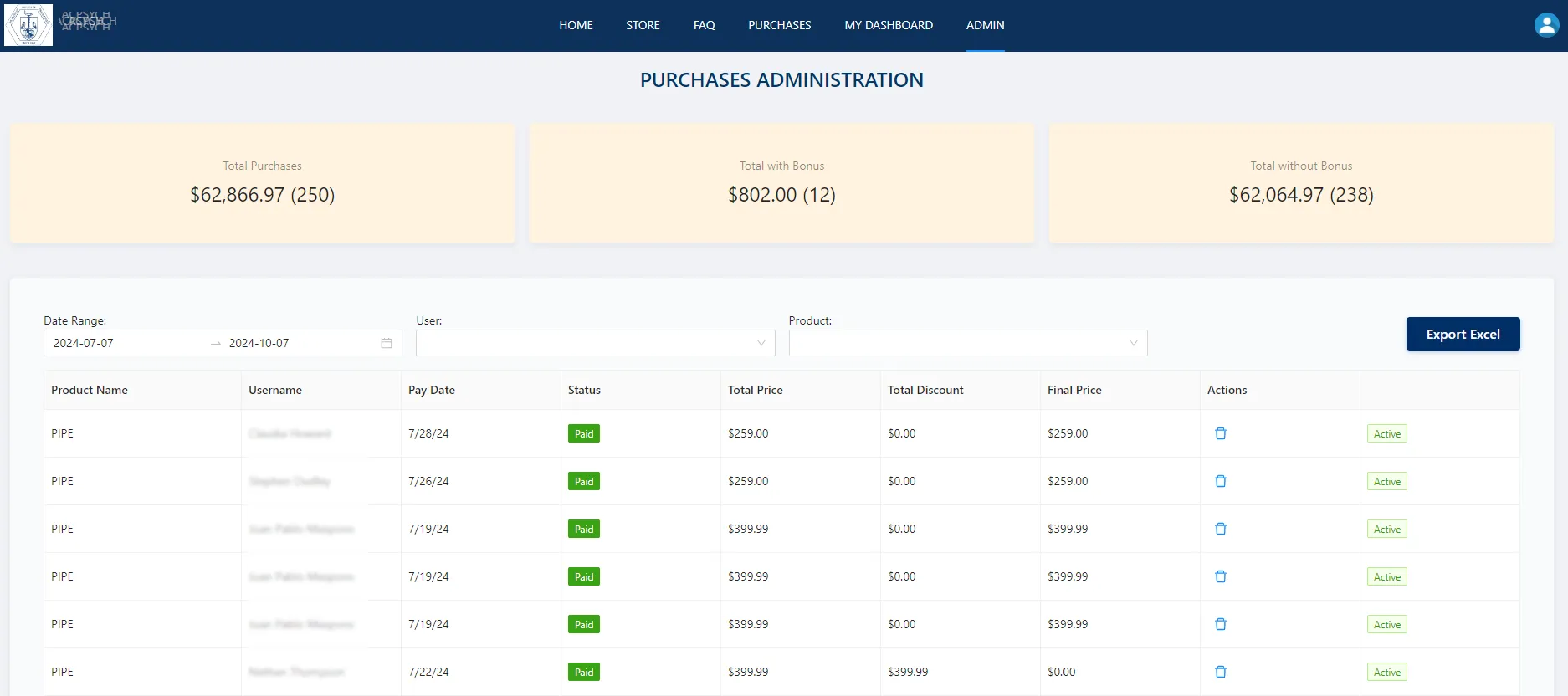Open the STORE page
The image size is (1568, 696).
(x=643, y=25)
